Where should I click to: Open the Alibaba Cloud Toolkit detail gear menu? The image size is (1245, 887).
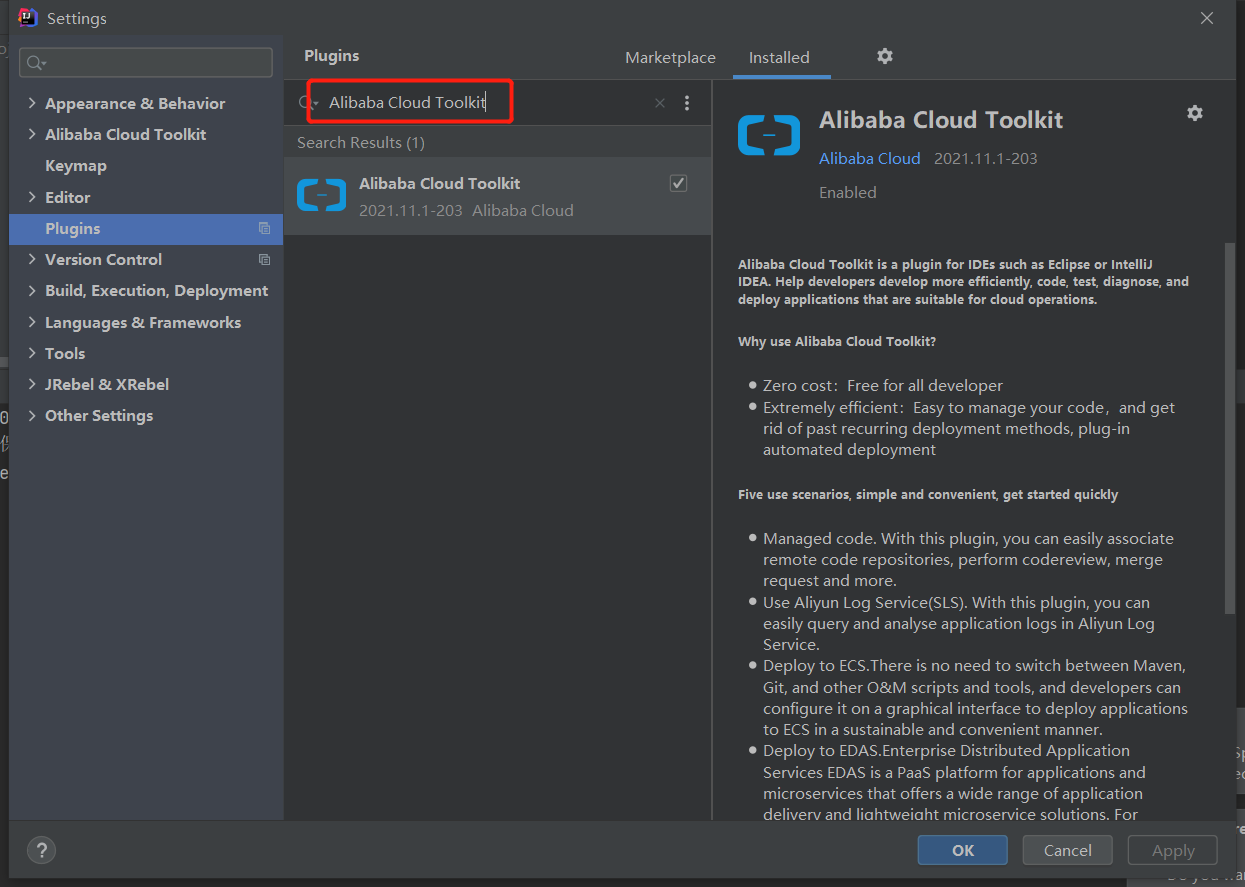click(x=1195, y=113)
